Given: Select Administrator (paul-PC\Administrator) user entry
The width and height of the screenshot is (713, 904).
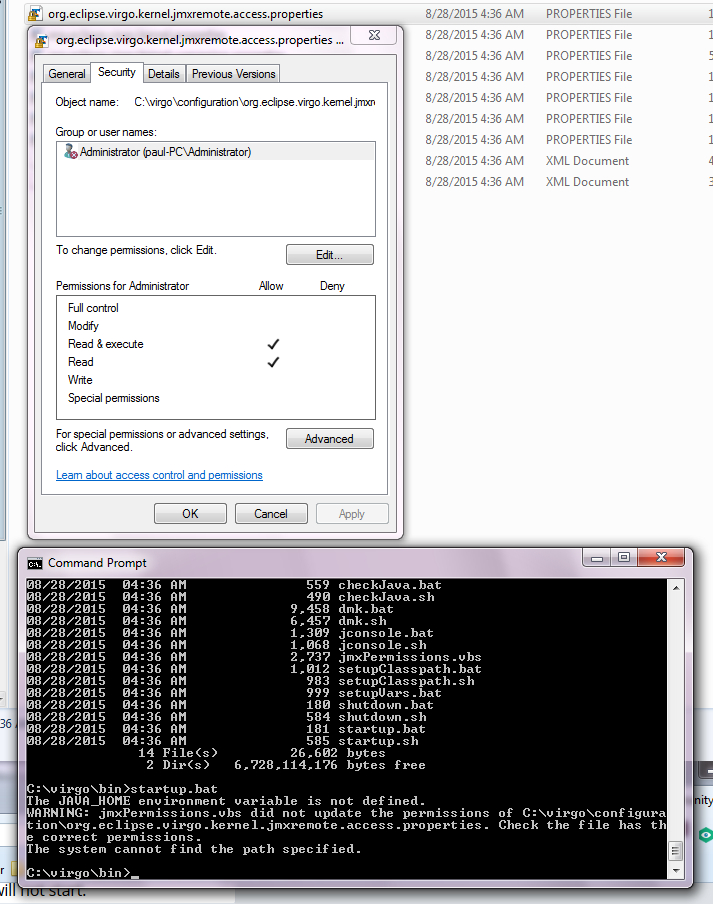Looking at the screenshot, I should [x=216, y=152].
